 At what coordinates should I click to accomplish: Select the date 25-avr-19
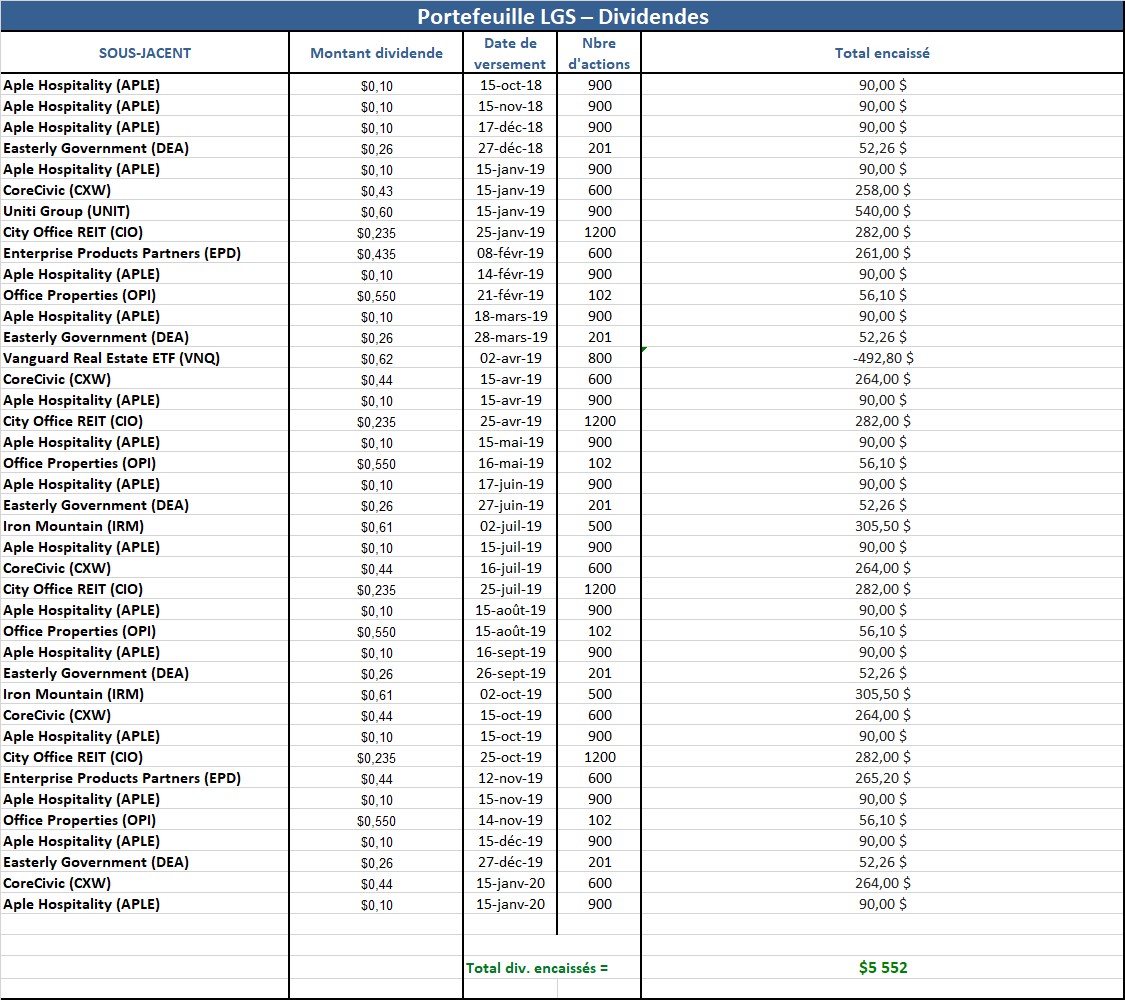point(511,421)
